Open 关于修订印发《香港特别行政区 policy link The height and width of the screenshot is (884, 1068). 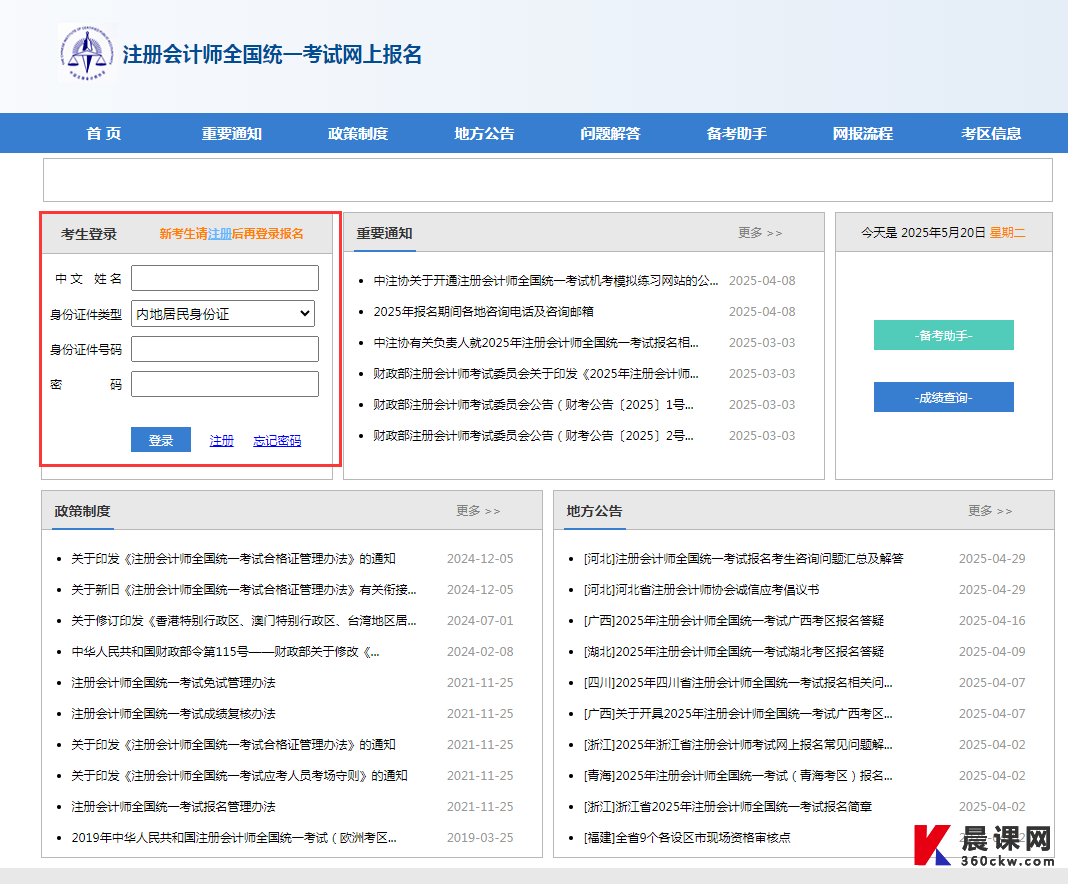pos(244,621)
